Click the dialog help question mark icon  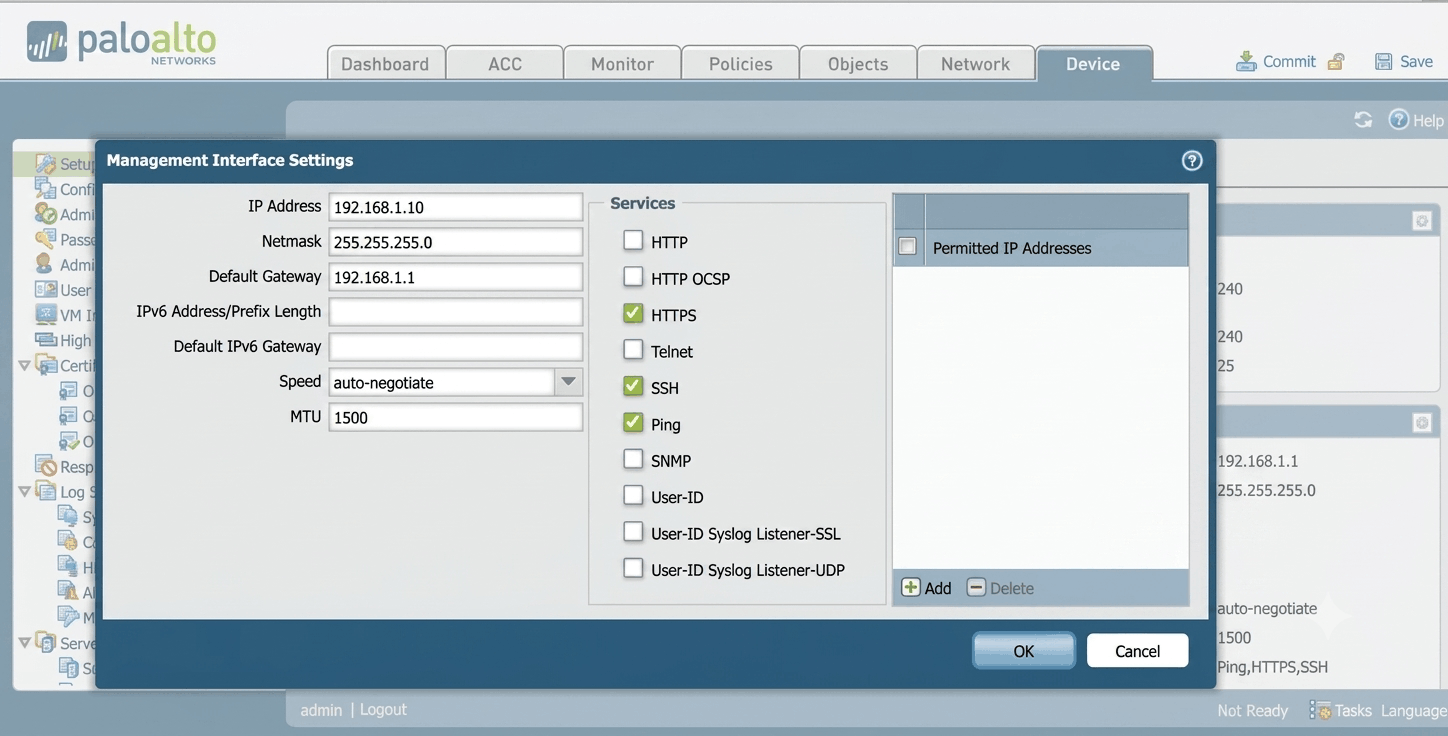pos(1192,160)
